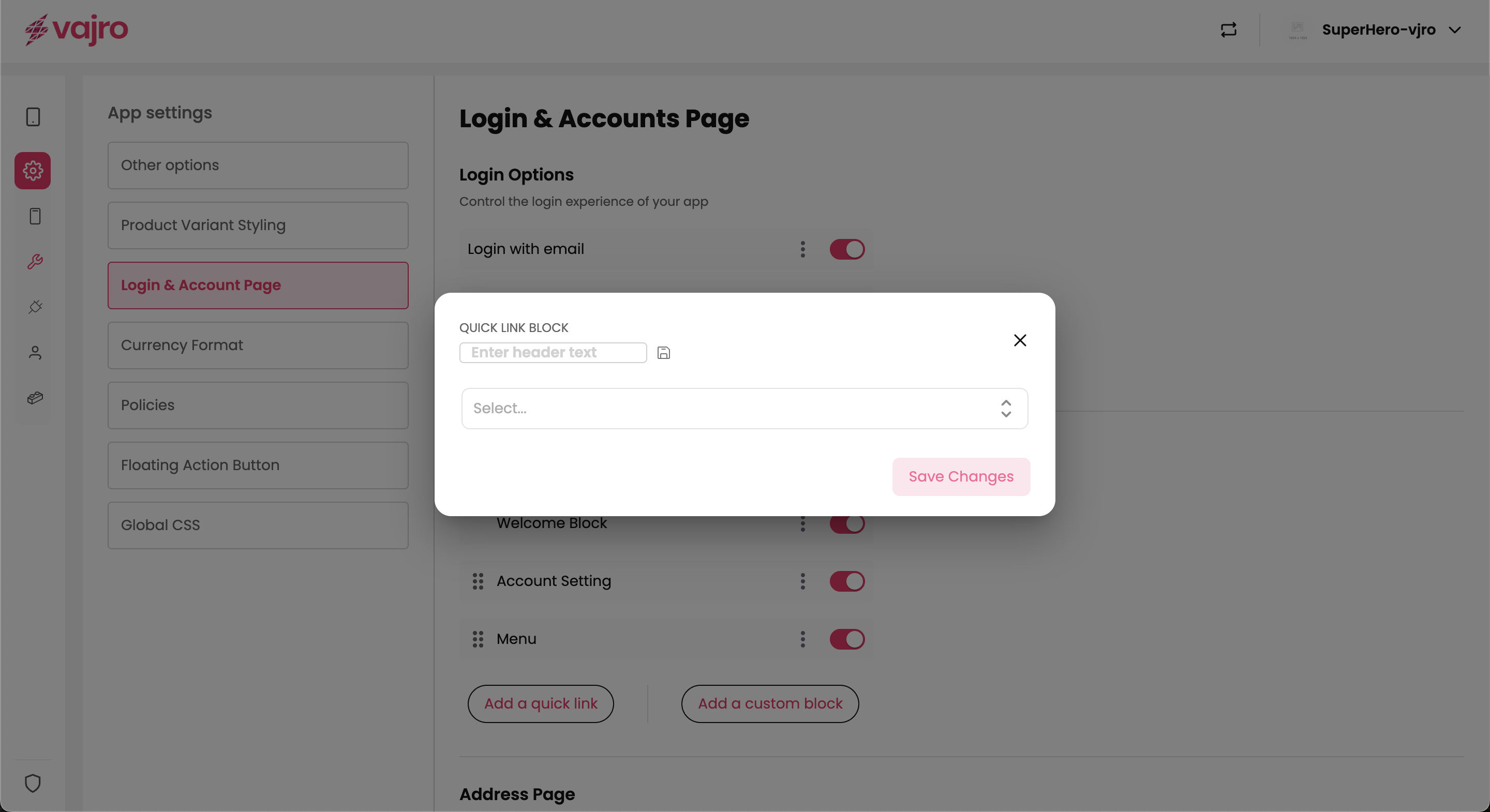
Task: Disable the Account Setting toggle
Action: [847, 581]
